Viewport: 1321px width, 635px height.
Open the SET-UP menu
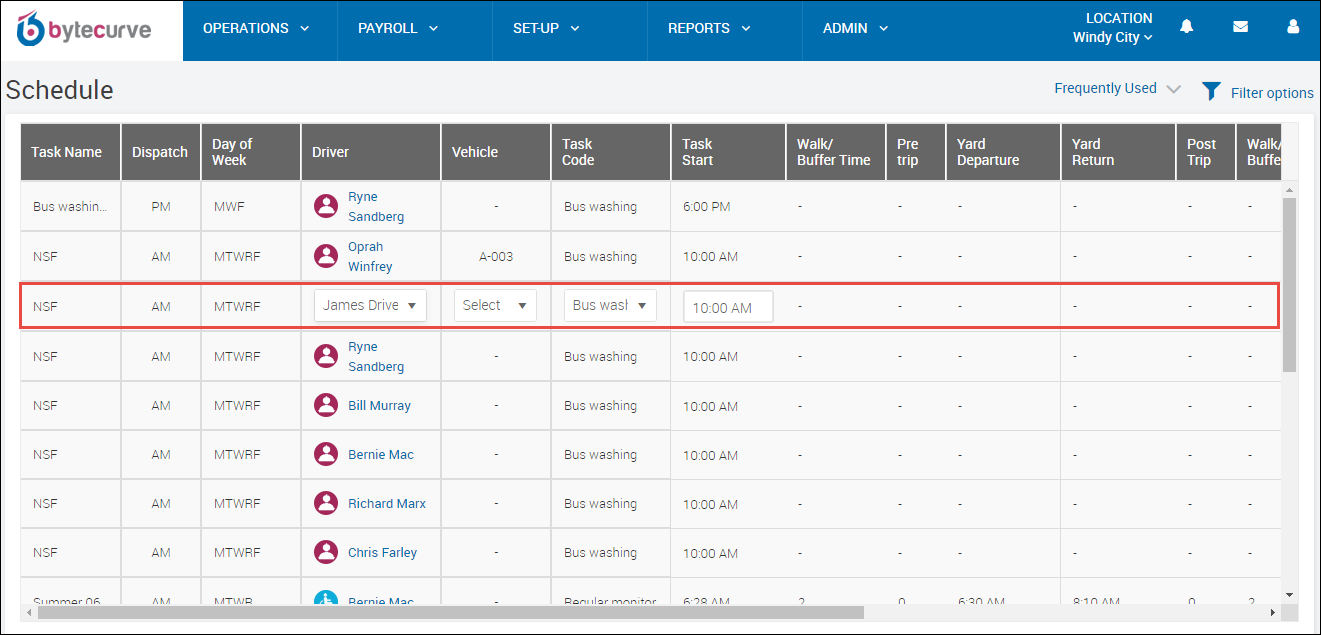(x=546, y=29)
